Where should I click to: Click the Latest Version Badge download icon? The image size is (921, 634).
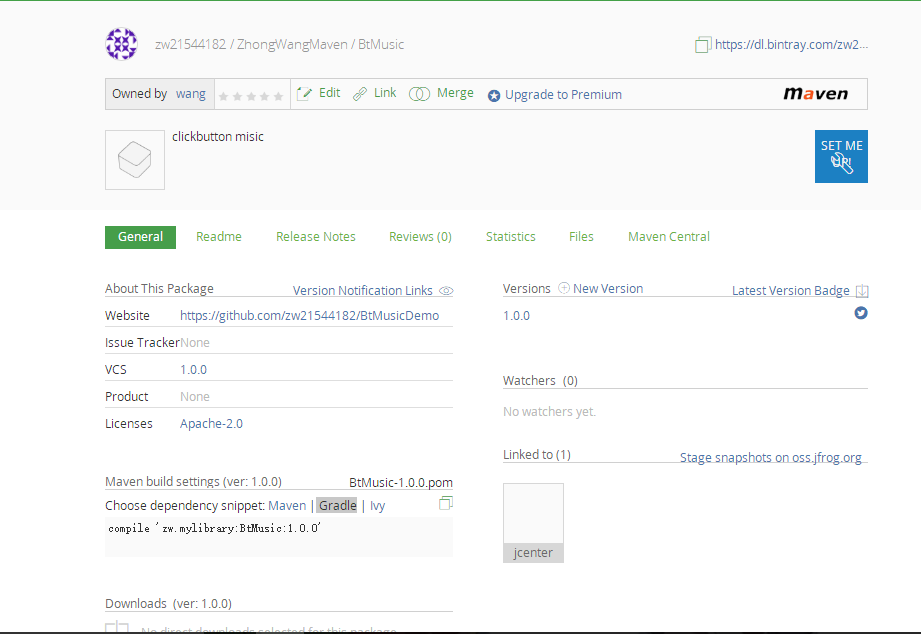pos(862,290)
